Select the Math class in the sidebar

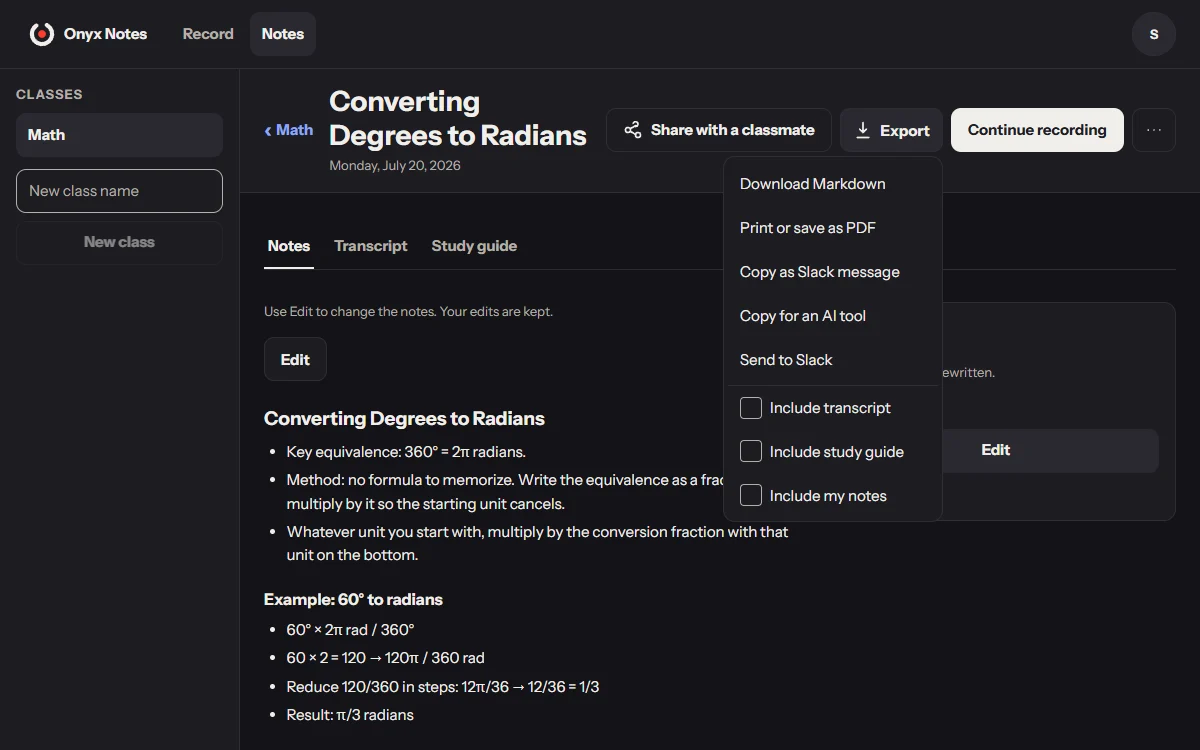point(119,135)
